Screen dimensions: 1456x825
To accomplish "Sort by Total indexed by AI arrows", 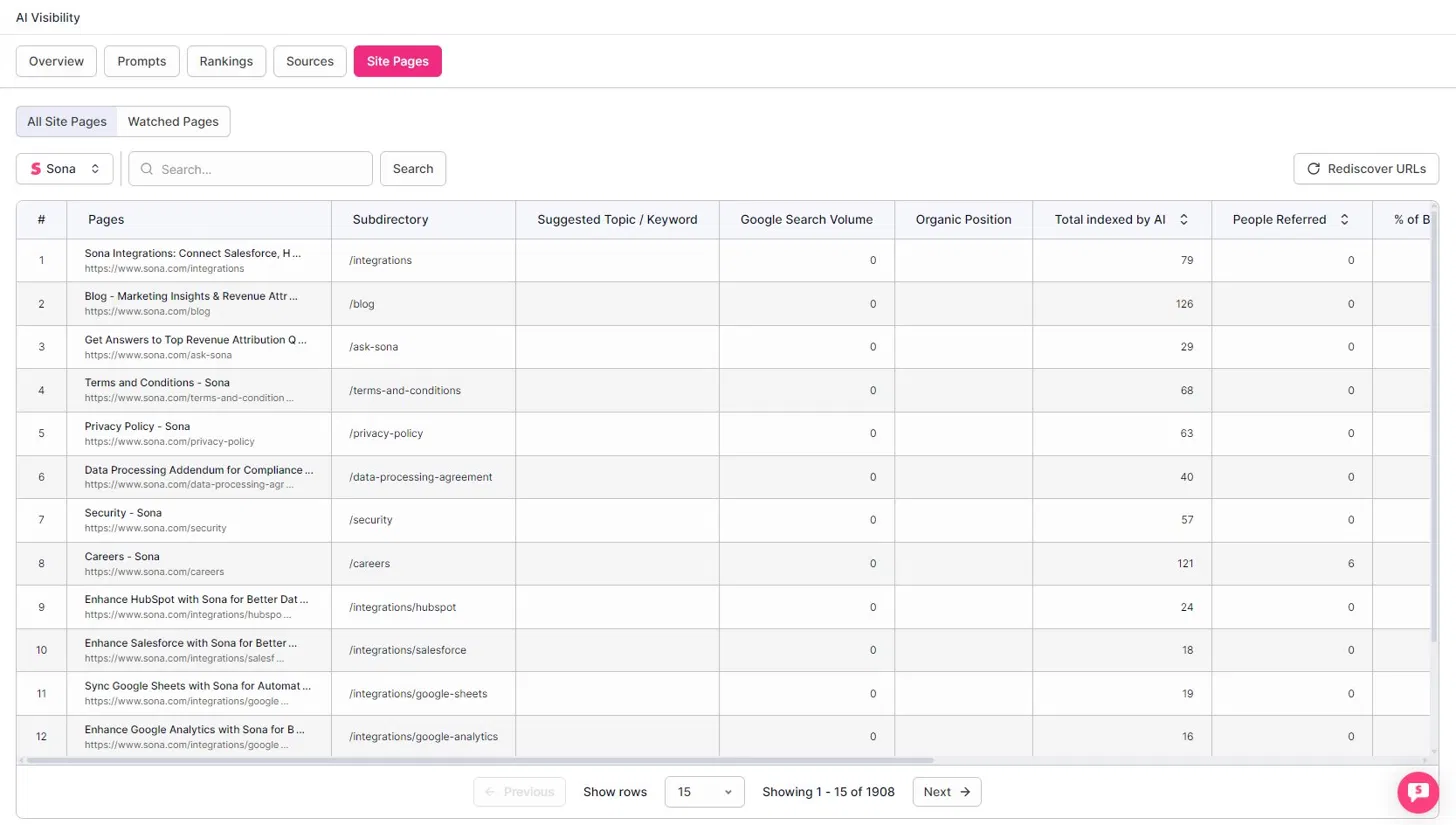I will click(x=1184, y=220).
